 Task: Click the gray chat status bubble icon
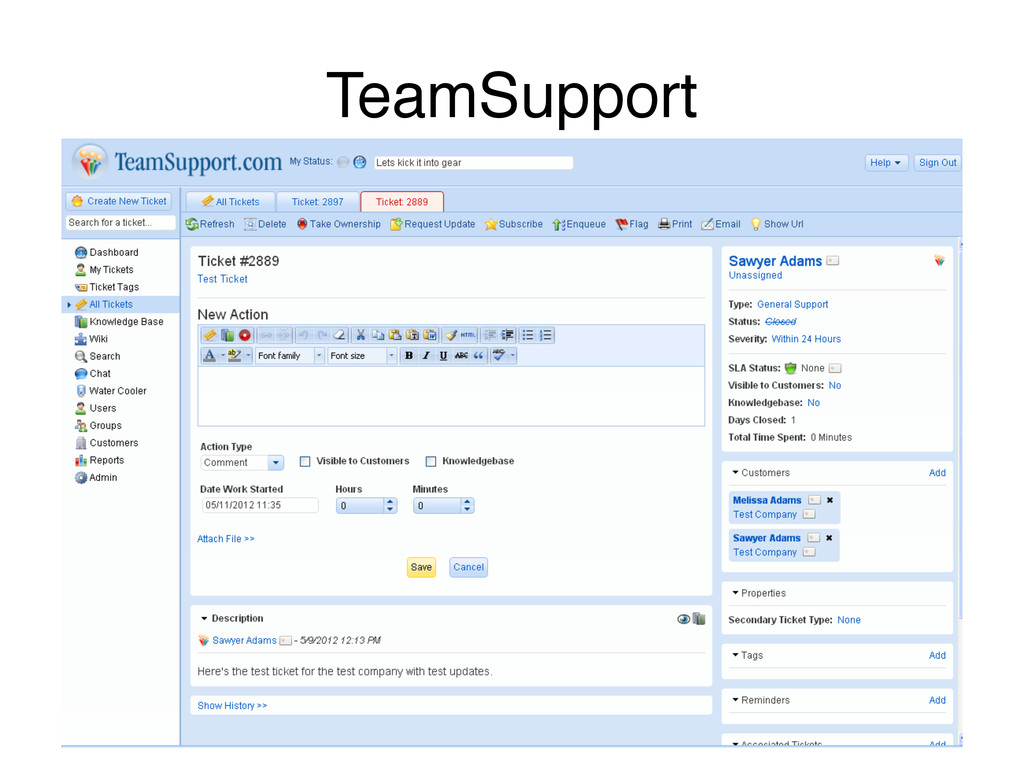pyautogui.click(x=343, y=162)
